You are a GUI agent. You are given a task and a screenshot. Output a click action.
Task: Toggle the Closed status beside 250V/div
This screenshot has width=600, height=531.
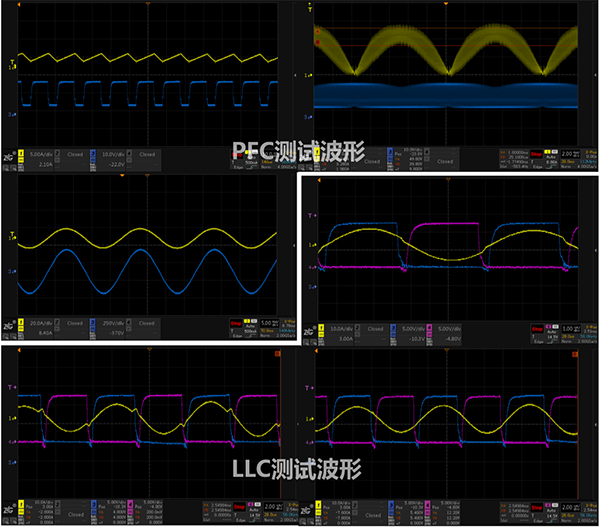tap(147, 322)
